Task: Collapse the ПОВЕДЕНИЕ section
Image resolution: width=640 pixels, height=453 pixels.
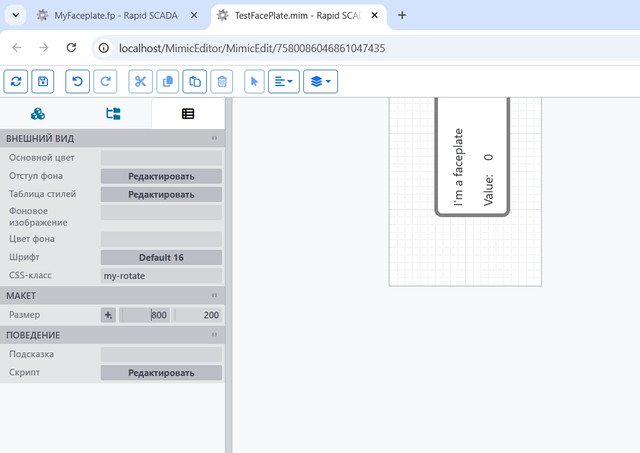Action: coord(214,335)
